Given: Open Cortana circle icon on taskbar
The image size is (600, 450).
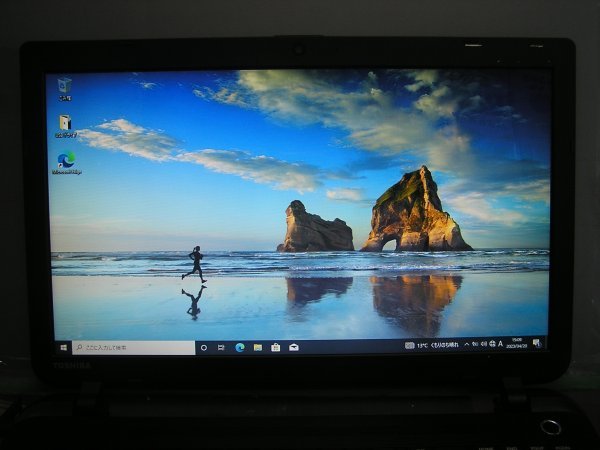Looking at the screenshot, I should coord(204,347).
